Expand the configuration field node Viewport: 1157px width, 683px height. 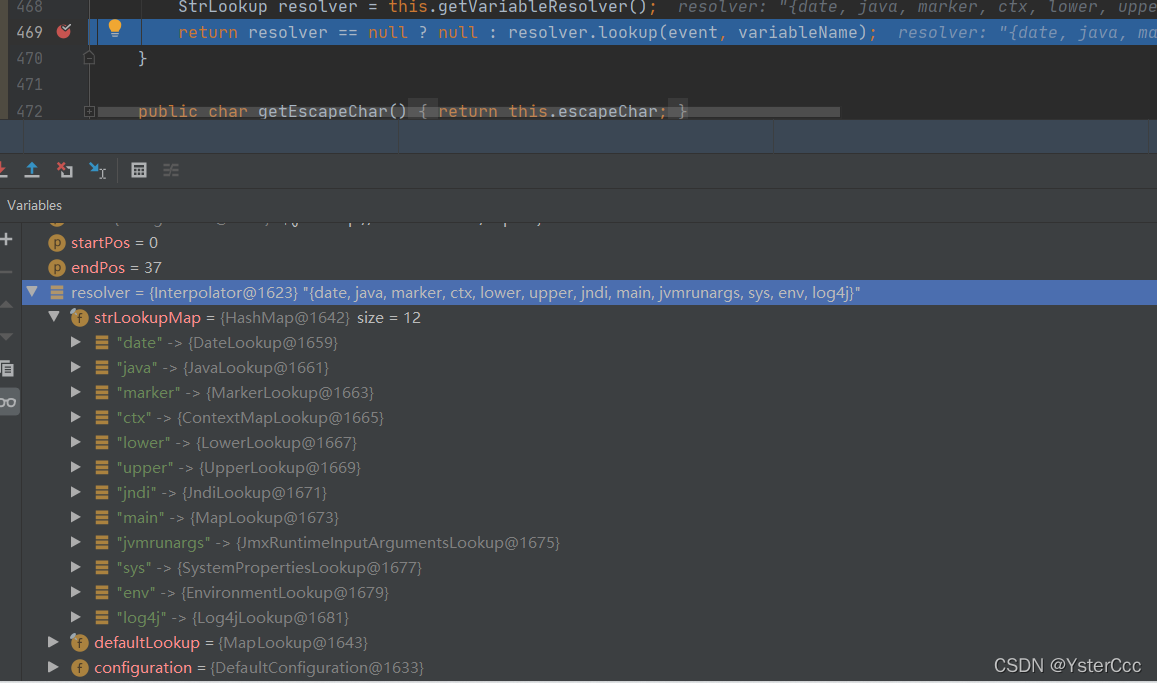pos(53,668)
